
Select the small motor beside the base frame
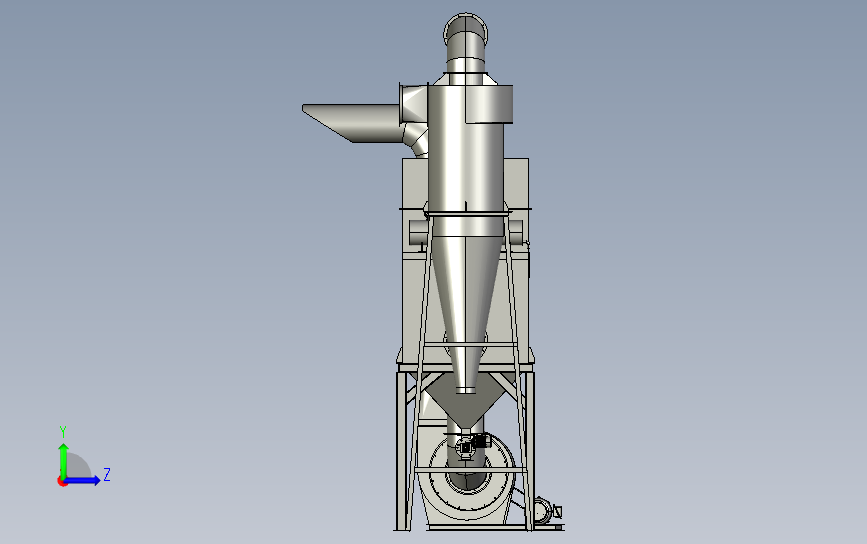point(544,510)
